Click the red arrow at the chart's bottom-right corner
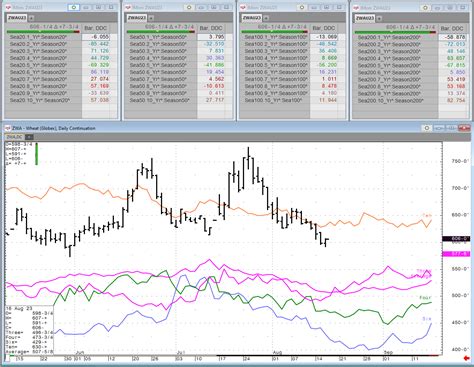474x367 pixels. click(x=467, y=358)
